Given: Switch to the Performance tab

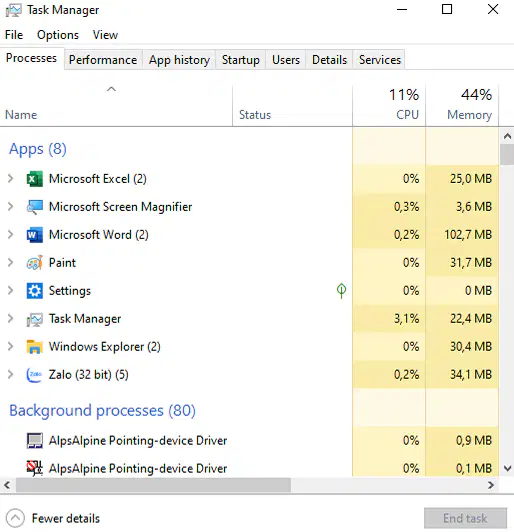Looking at the screenshot, I should click(103, 60).
